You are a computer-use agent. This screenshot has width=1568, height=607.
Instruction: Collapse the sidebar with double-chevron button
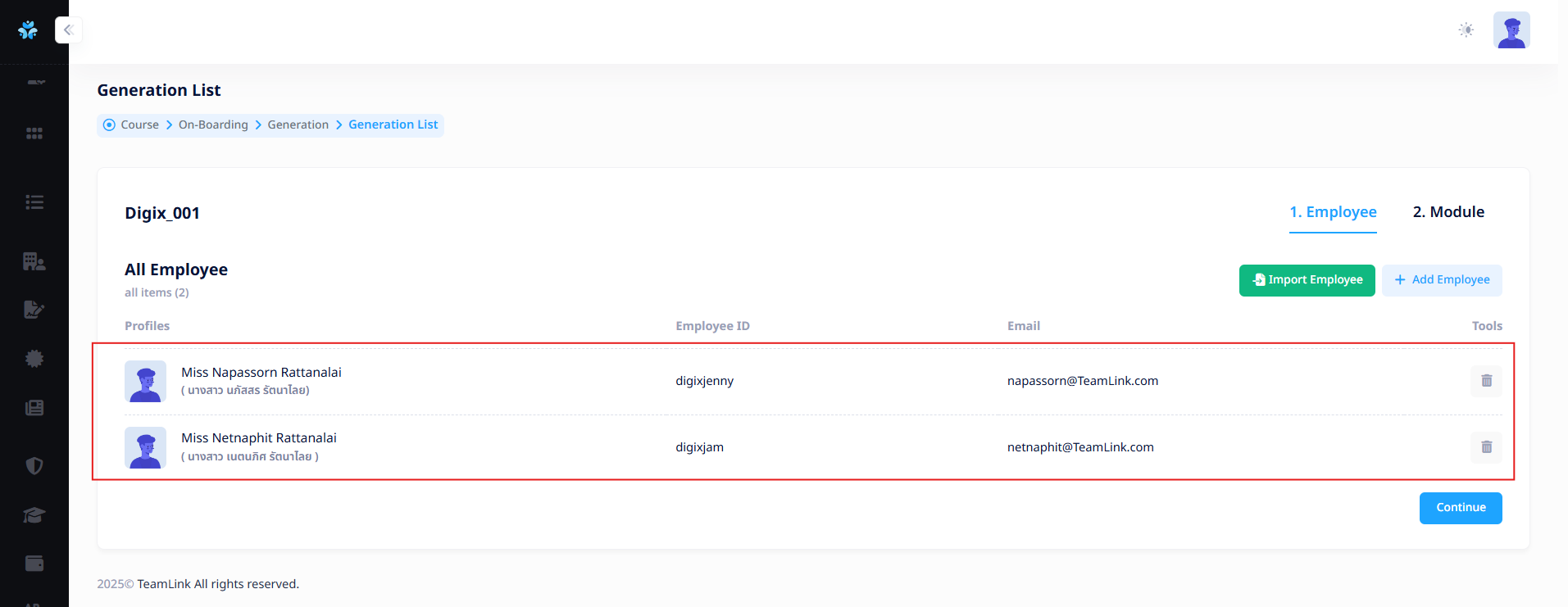(x=69, y=30)
